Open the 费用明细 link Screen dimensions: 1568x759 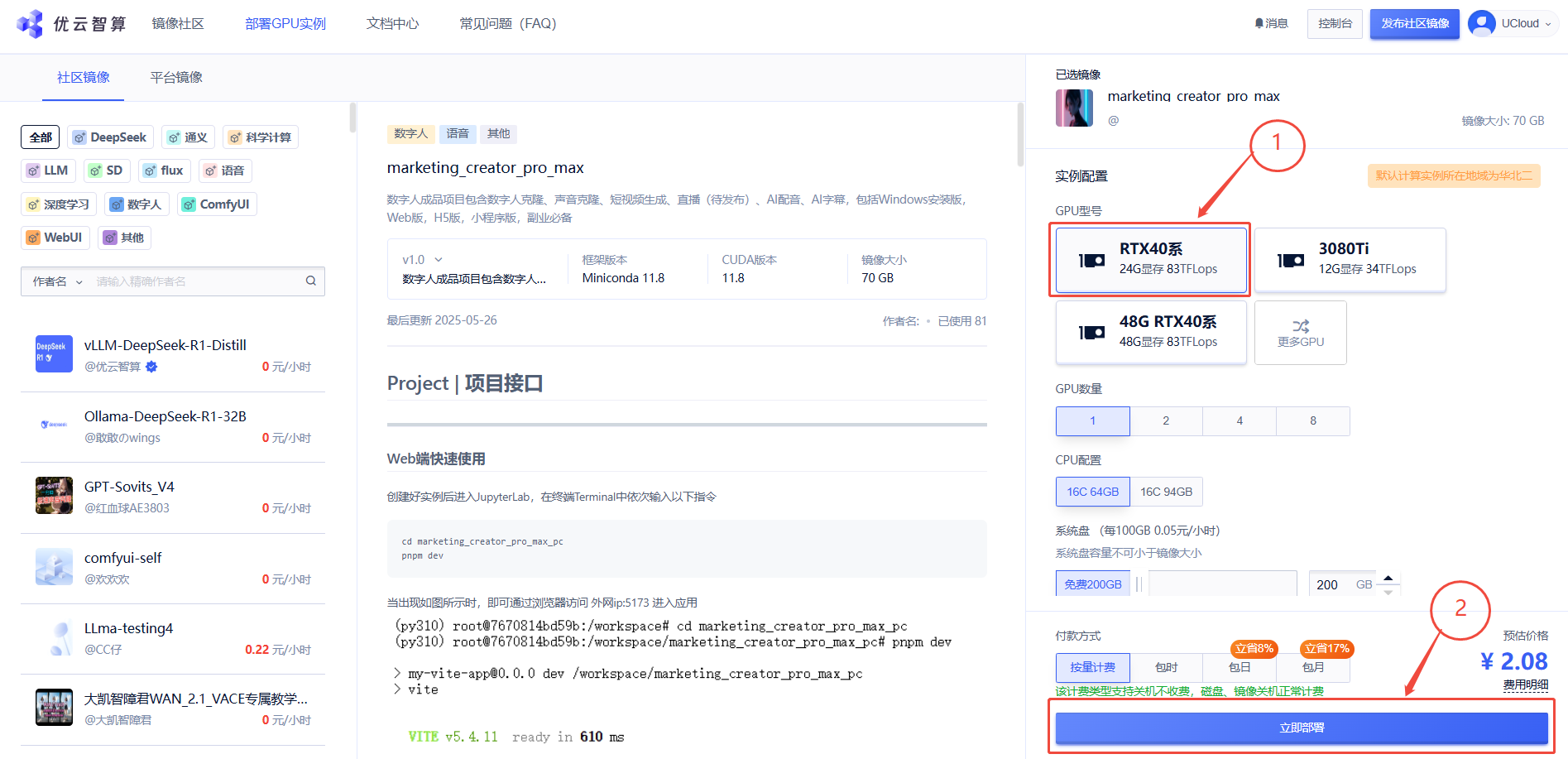pos(1525,685)
